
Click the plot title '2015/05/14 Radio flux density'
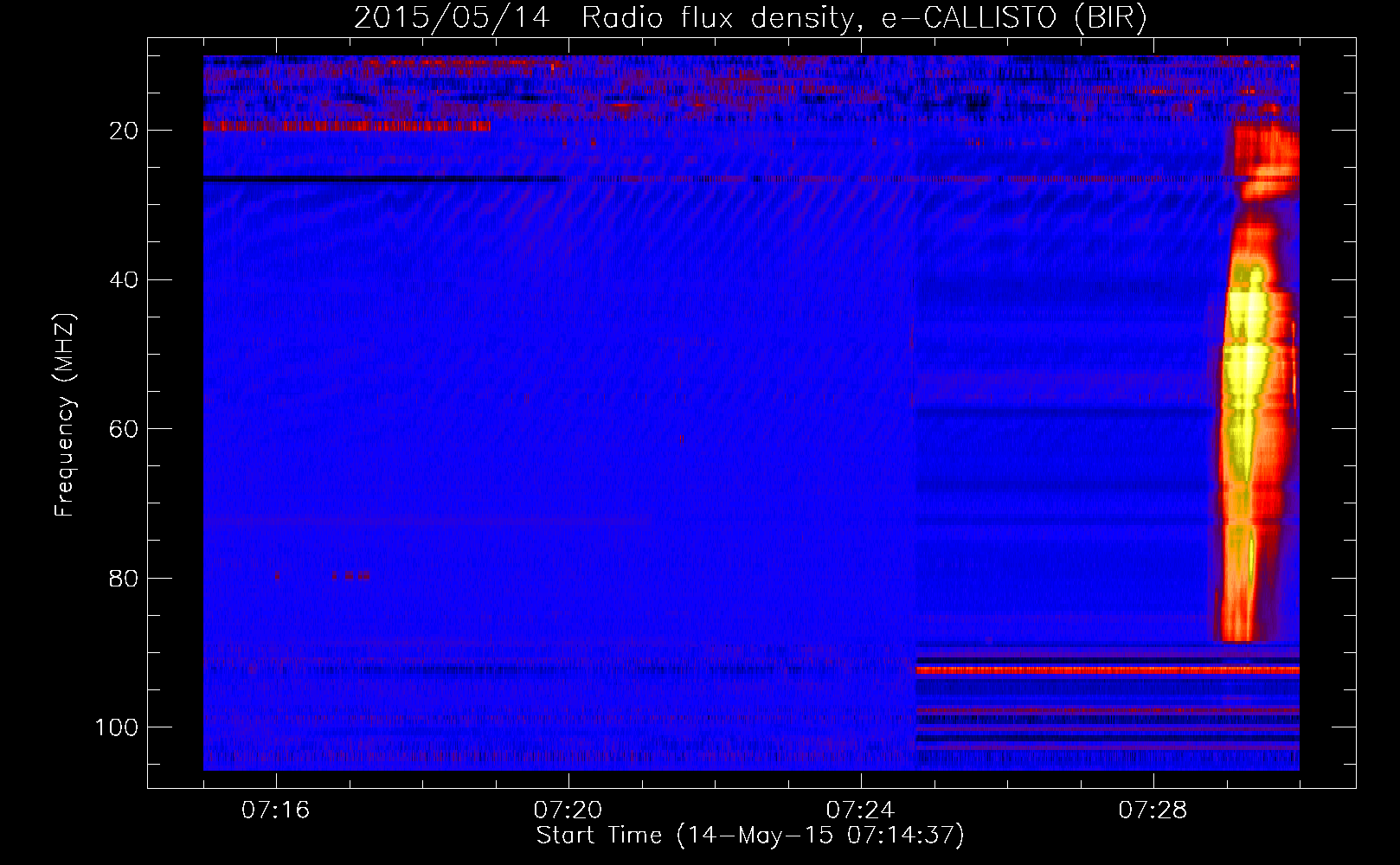750,17
